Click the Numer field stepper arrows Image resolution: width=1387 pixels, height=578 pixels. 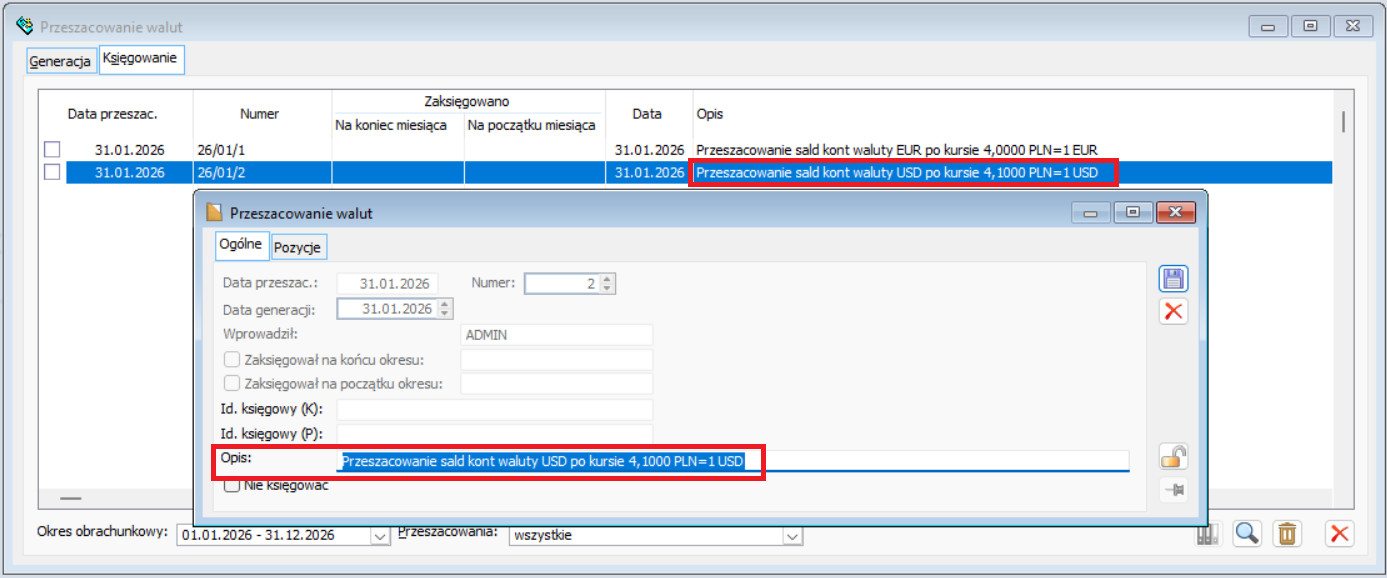click(607, 284)
